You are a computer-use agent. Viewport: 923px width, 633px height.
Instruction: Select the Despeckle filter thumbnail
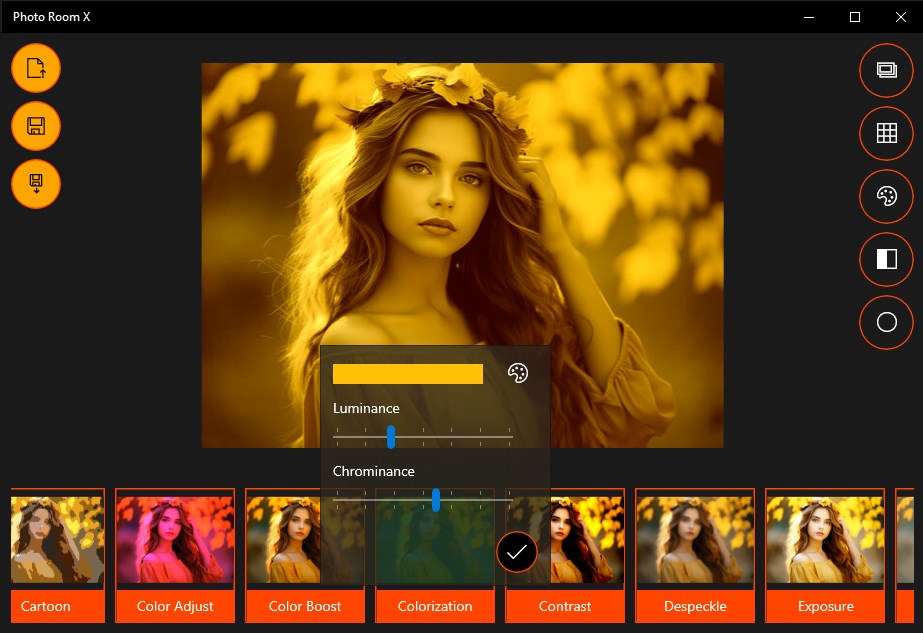pos(695,540)
